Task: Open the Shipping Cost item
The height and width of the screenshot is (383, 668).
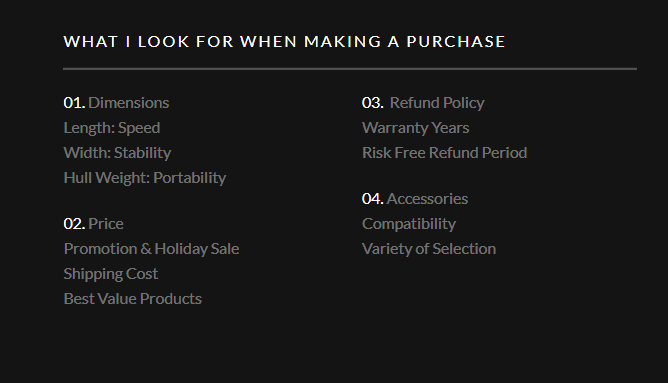Action: click(x=111, y=274)
